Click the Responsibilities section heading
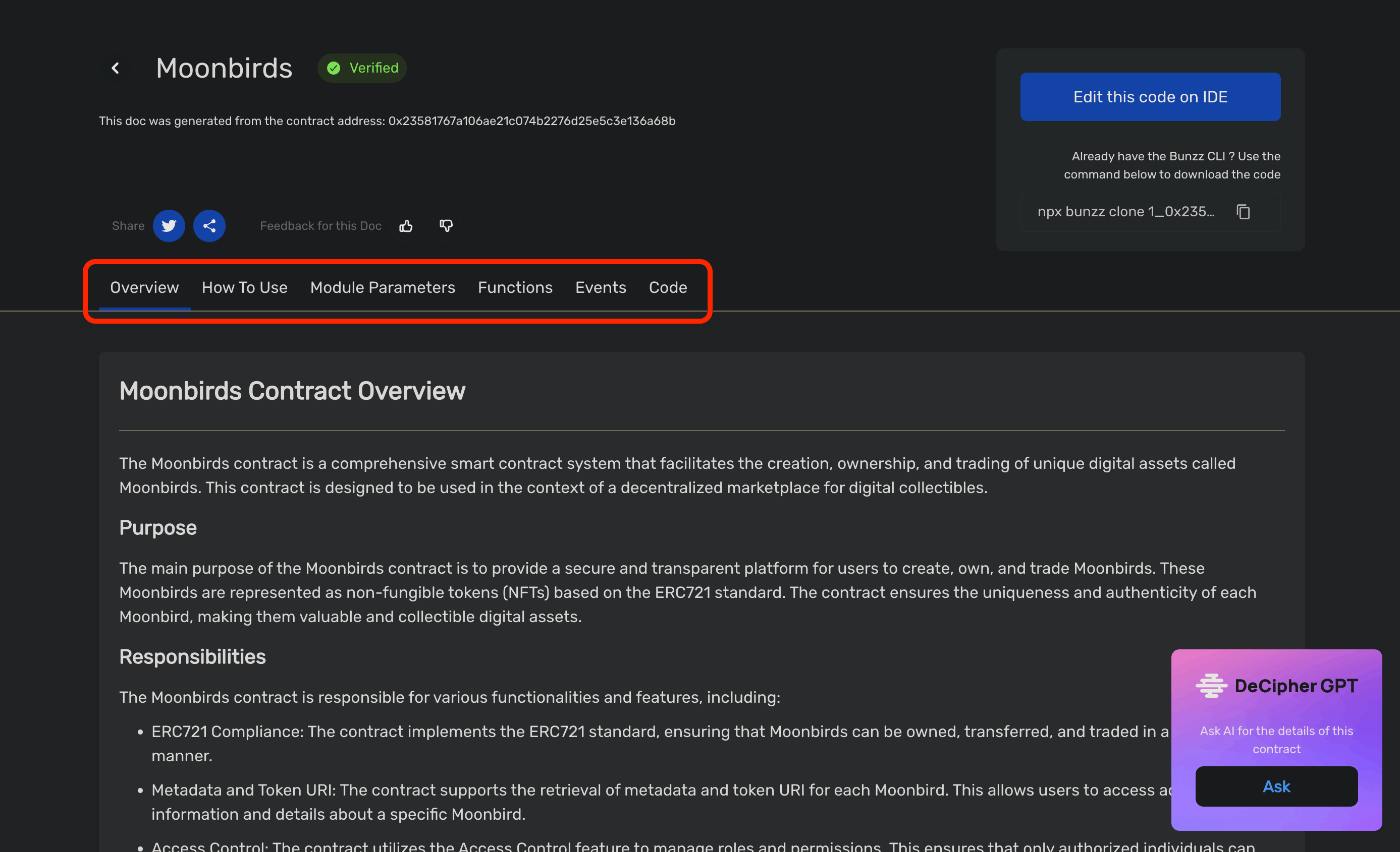Viewport: 1400px width, 852px height. tap(193, 657)
